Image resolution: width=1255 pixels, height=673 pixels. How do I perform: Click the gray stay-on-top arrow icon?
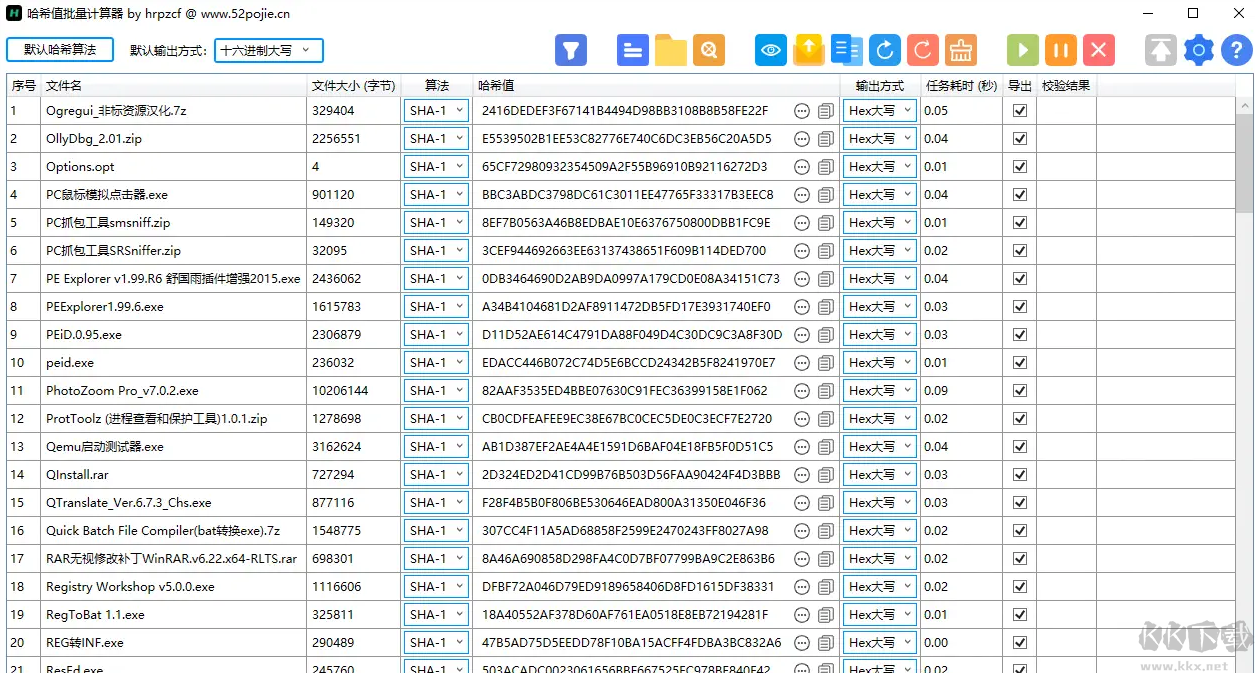1161,50
